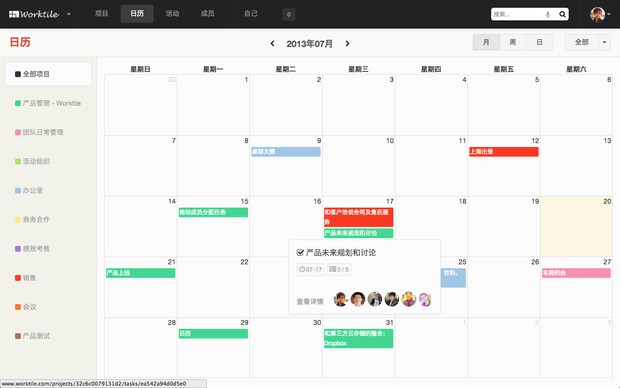Screen dimensions: 620x388
Task: Click the 07-17 due date tag
Action: tap(310, 269)
